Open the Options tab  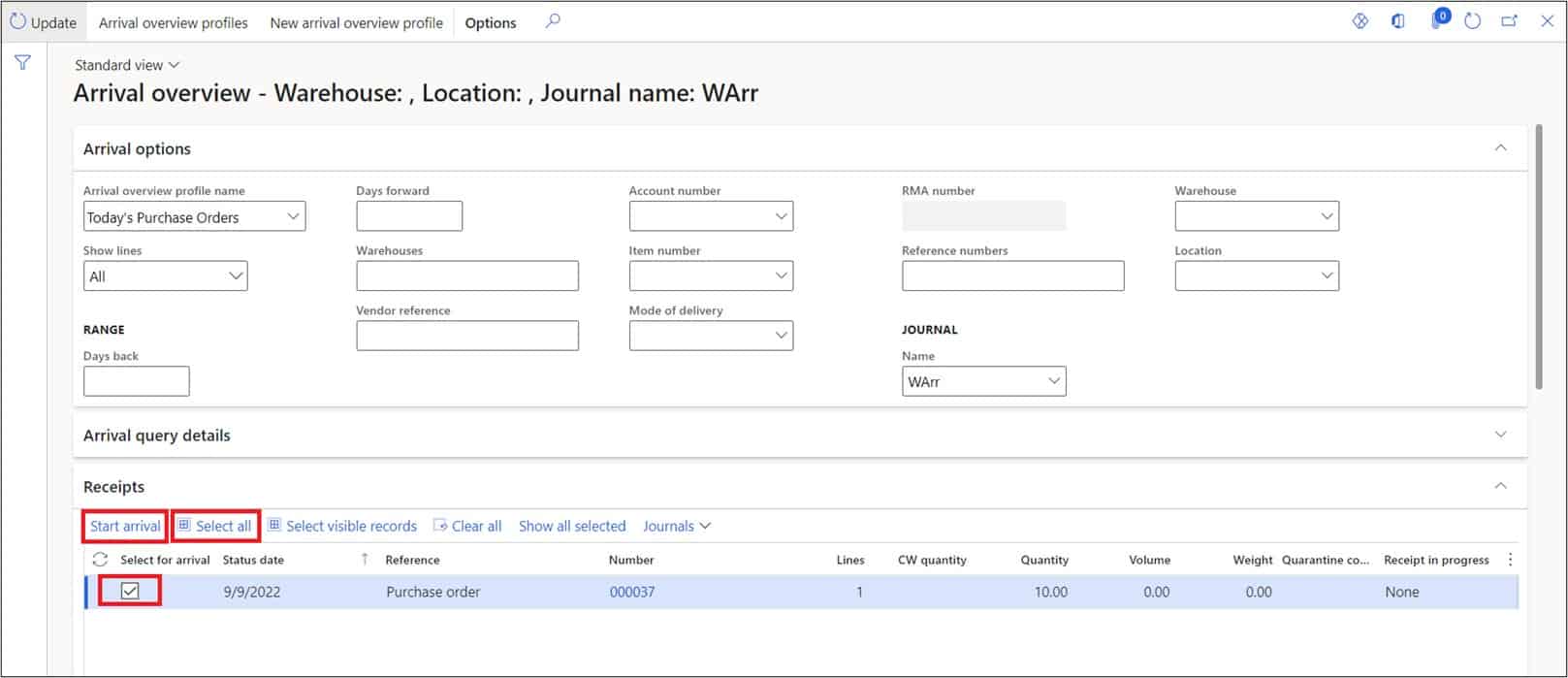click(491, 22)
